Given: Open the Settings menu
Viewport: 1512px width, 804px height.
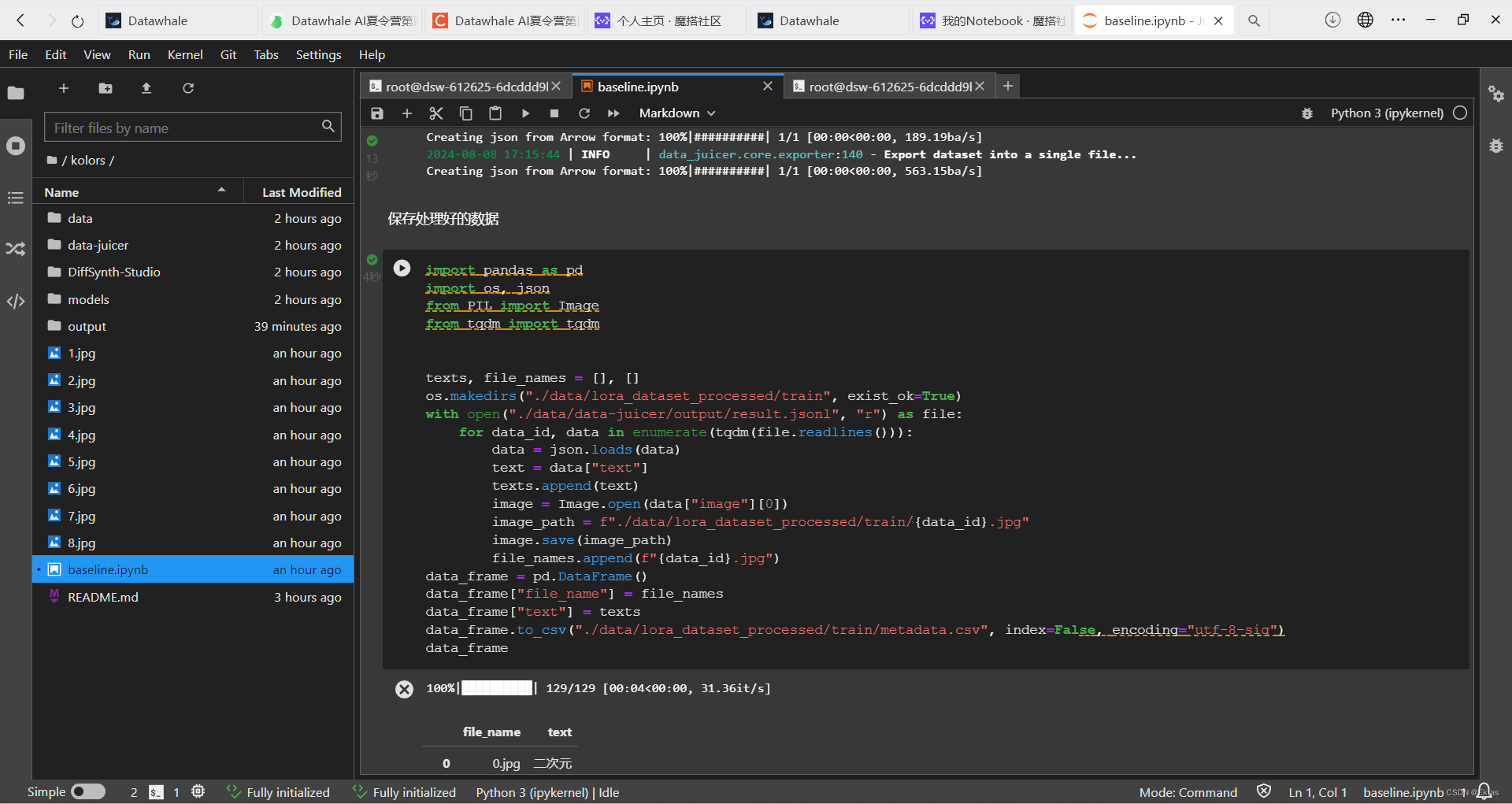Looking at the screenshot, I should [318, 54].
